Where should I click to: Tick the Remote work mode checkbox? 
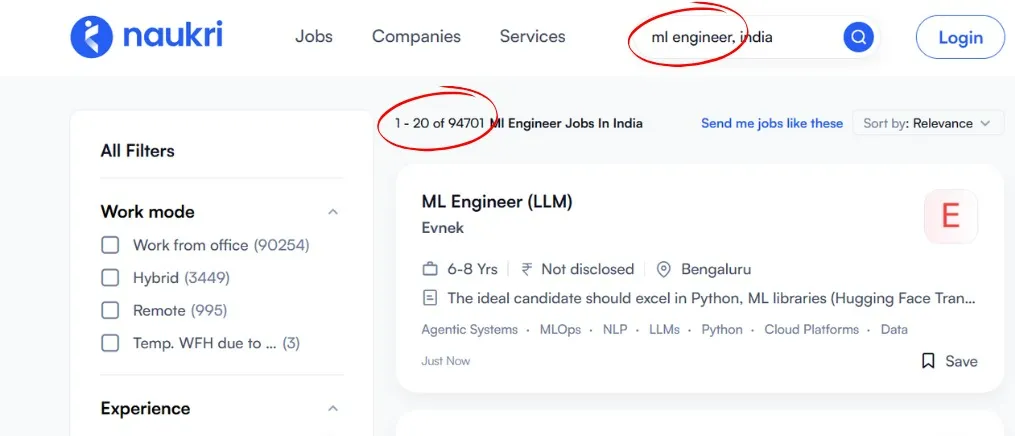pos(110,311)
